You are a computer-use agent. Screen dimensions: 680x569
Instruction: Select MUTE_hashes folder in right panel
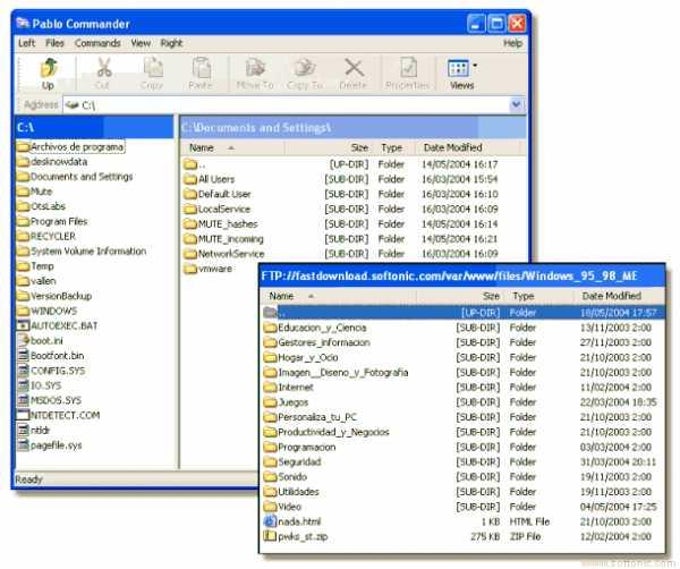220,224
